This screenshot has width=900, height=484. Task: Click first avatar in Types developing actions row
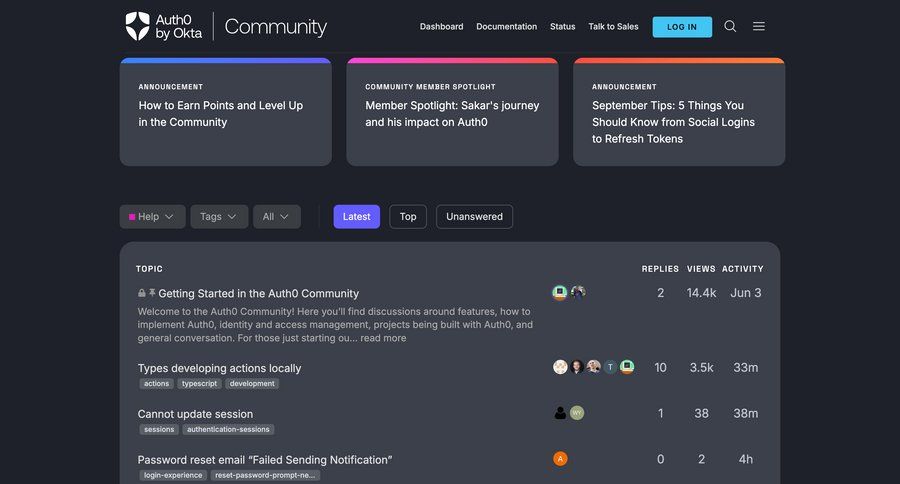pyautogui.click(x=560, y=367)
